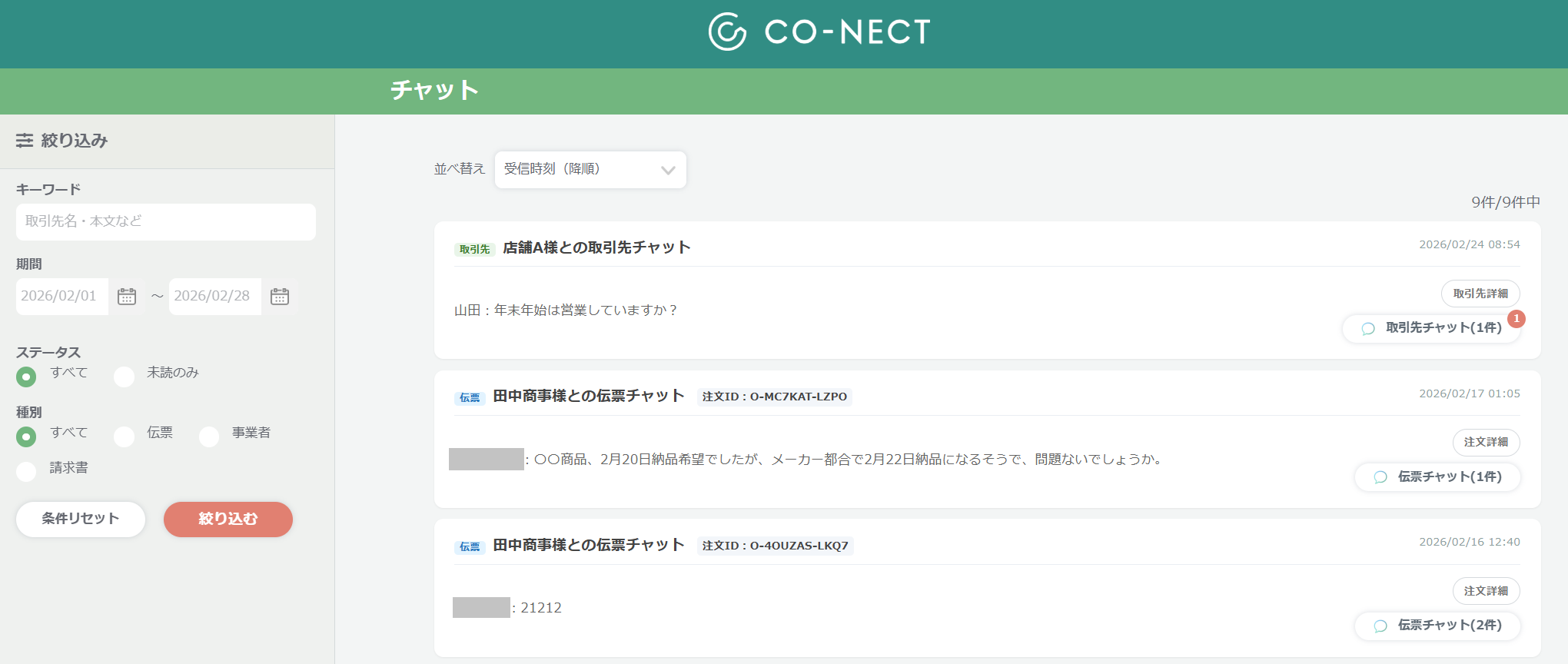This screenshot has height=664, width=1568.
Task: Open the end date calendar picker icon
Action: [x=280, y=297]
